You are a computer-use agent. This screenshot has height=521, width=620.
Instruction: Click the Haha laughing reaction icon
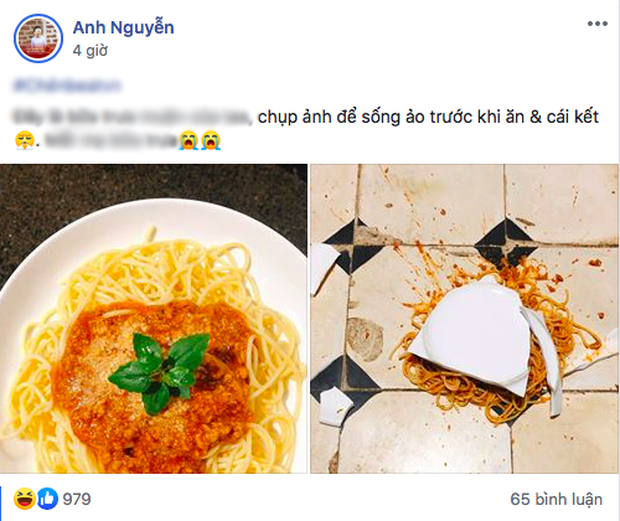25,499
